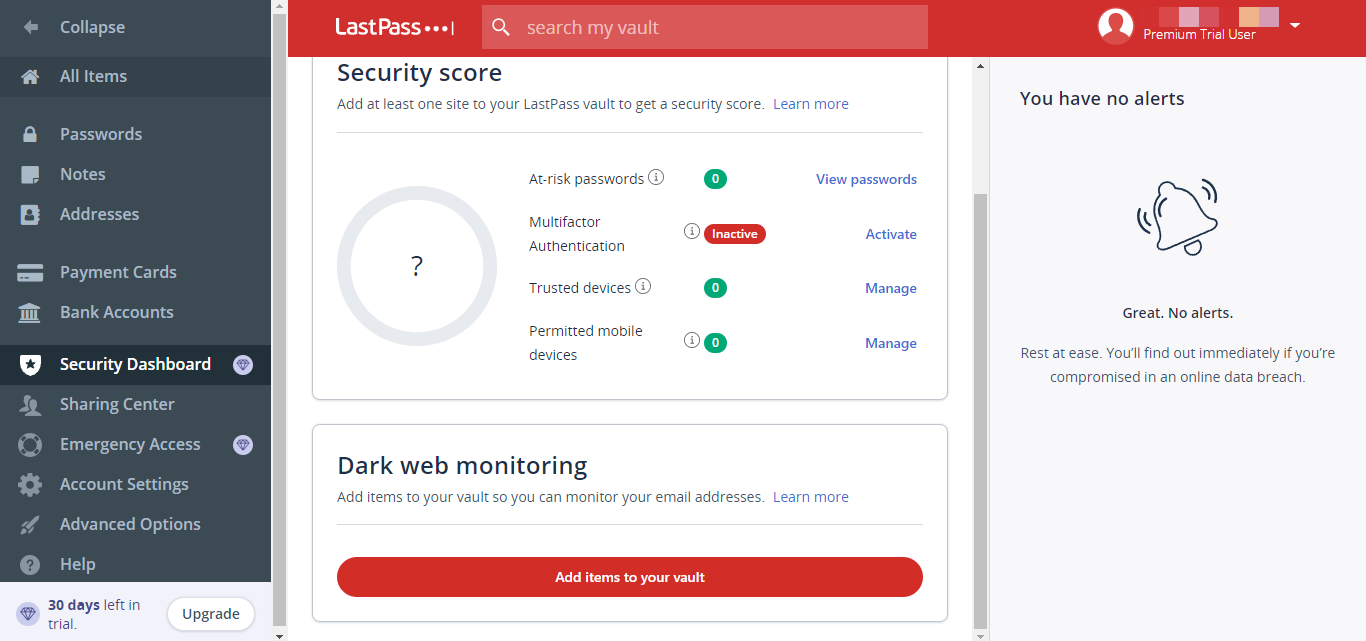This screenshot has height=641, width=1366.
Task: Go to Passwords section
Action: [x=136, y=134]
